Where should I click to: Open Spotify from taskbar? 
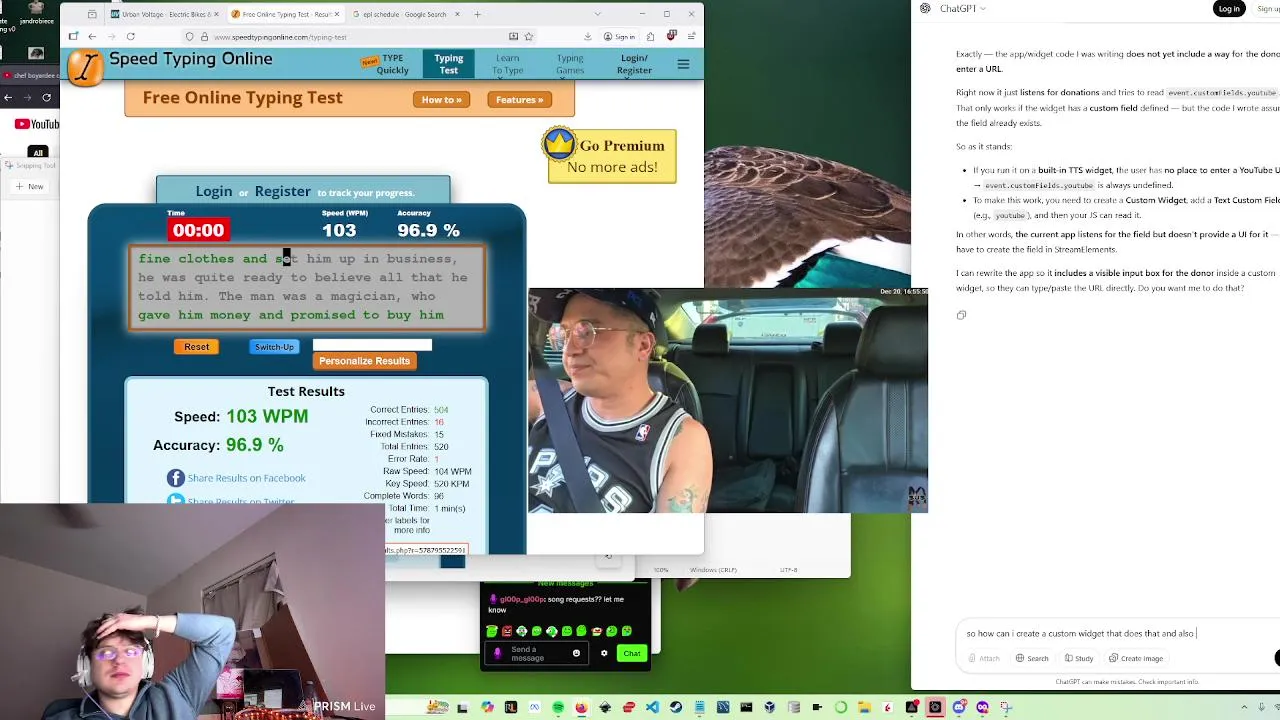(x=558, y=707)
